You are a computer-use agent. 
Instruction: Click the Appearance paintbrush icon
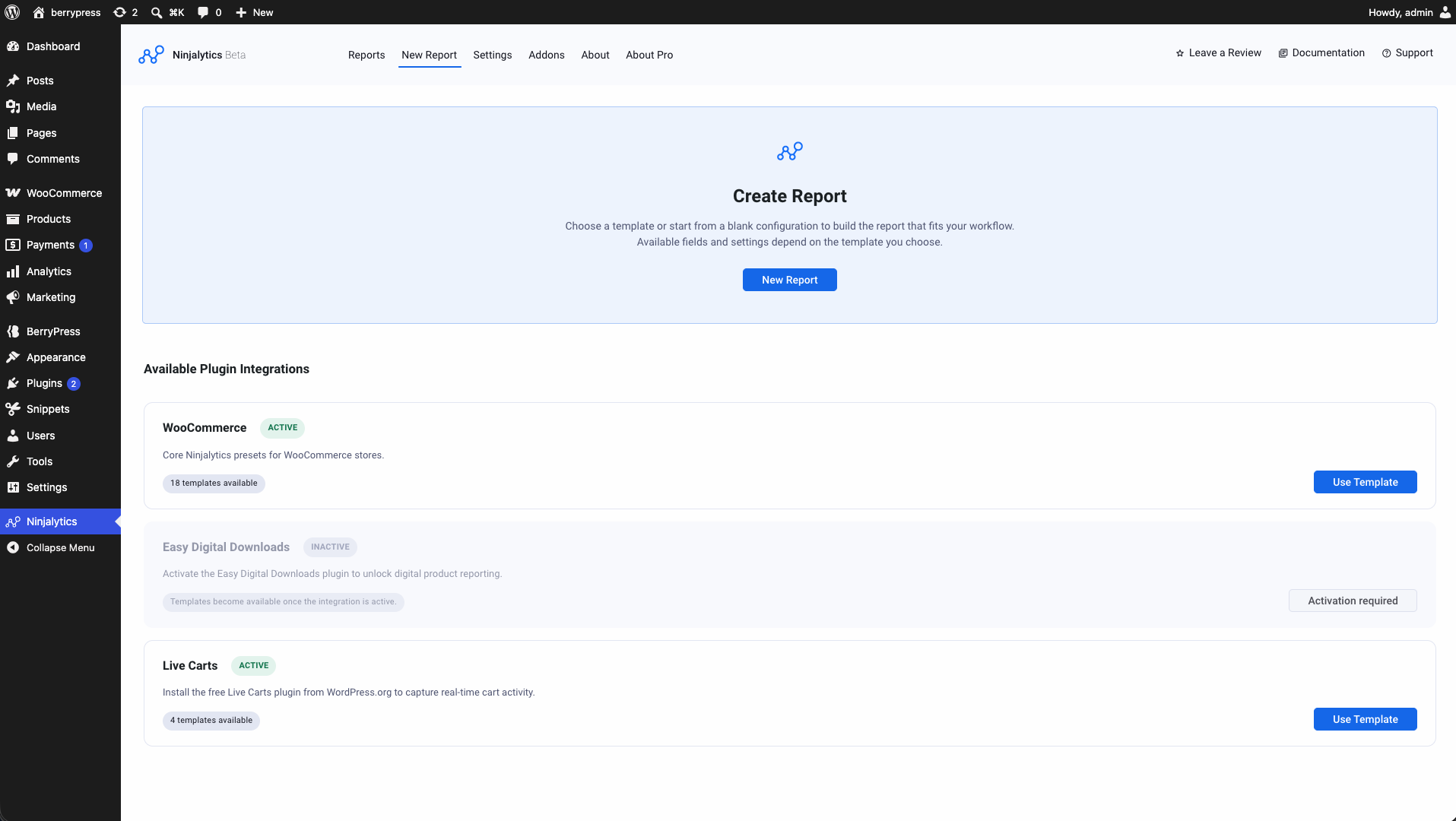click(x=13, y=357)
